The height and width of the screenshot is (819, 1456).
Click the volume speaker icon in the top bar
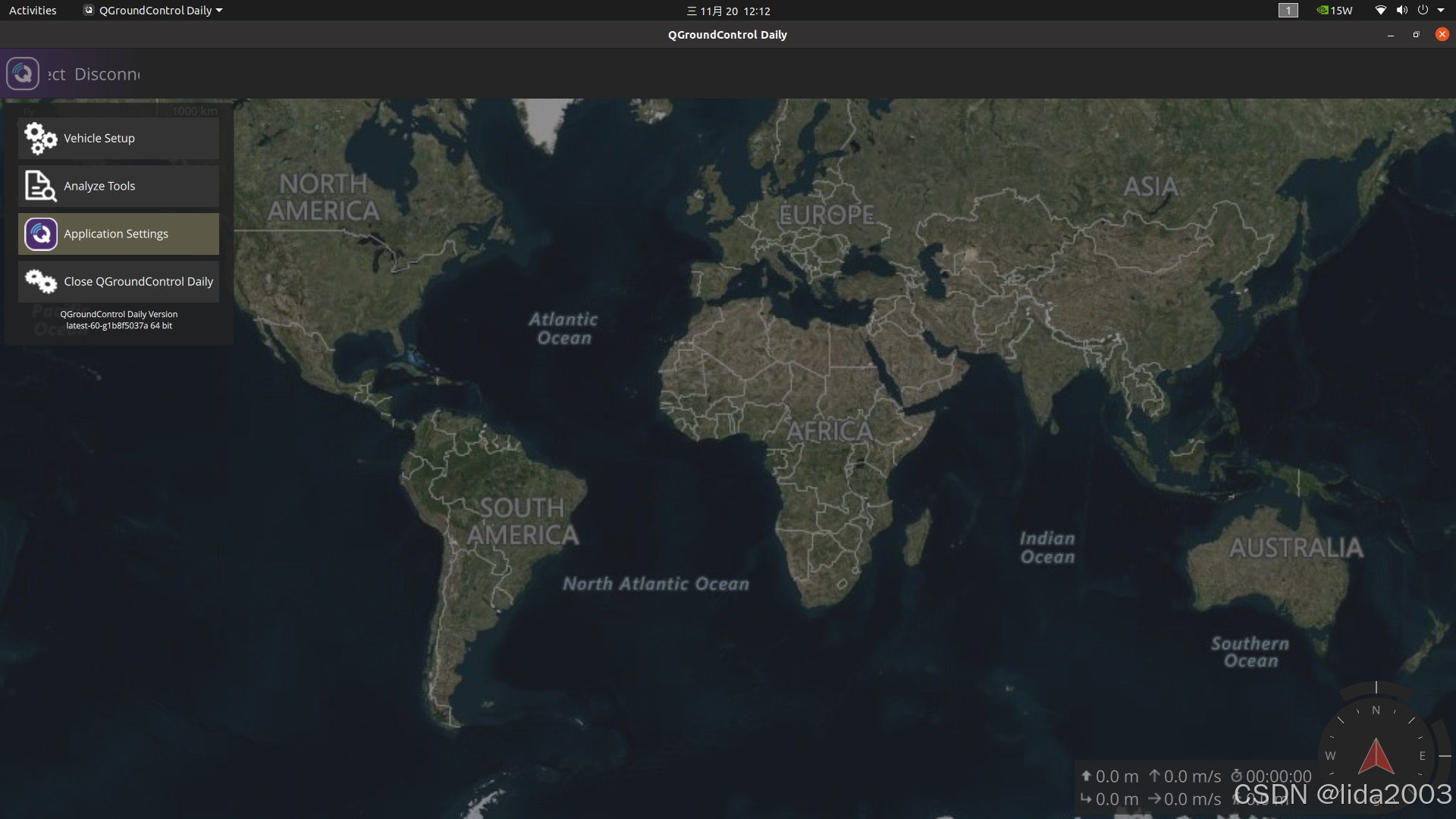tap(1401, 11)
